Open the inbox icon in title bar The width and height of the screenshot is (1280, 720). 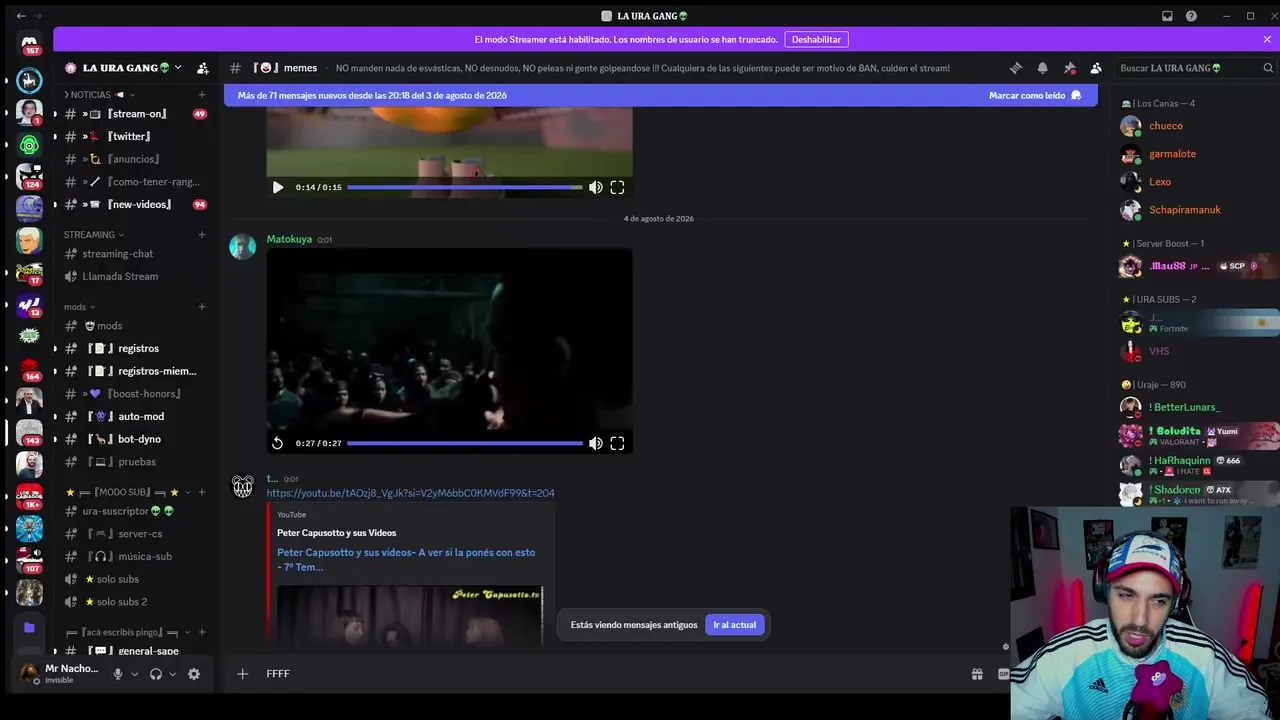point(1167,16)
